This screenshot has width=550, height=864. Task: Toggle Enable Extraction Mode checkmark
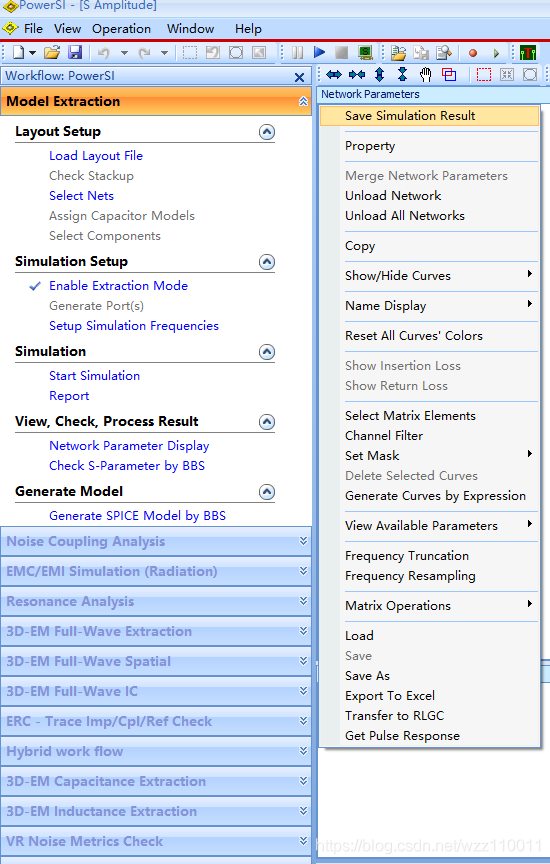click(35, 286)
